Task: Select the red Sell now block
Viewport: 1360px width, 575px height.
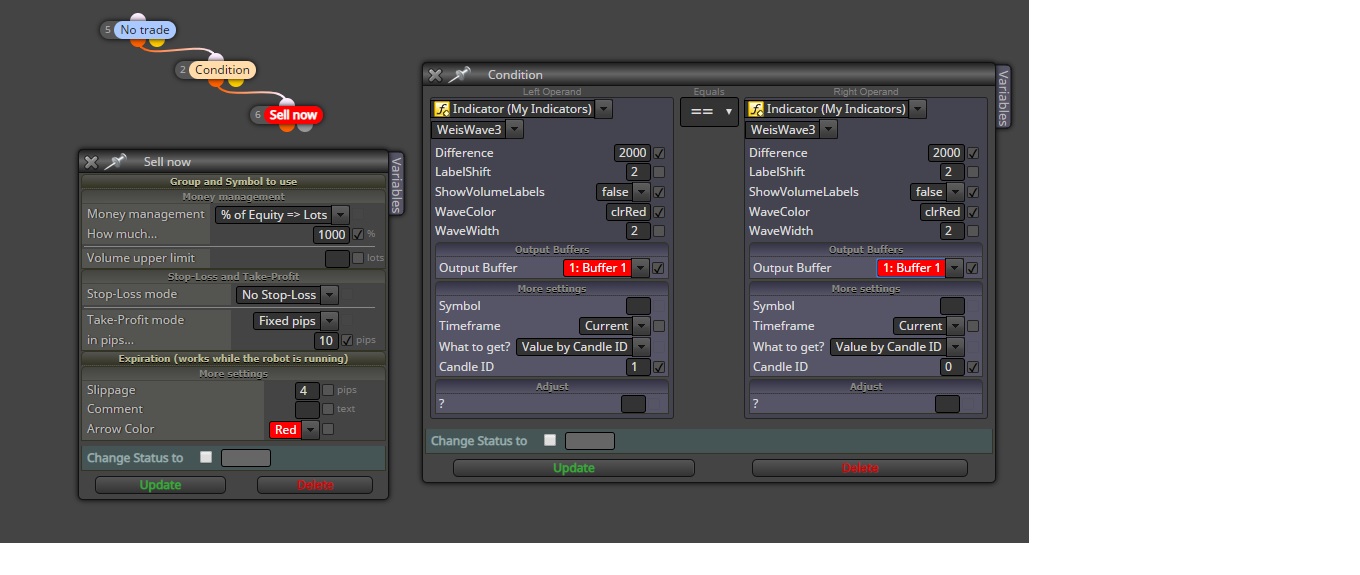Action: [x=293, y=115]
